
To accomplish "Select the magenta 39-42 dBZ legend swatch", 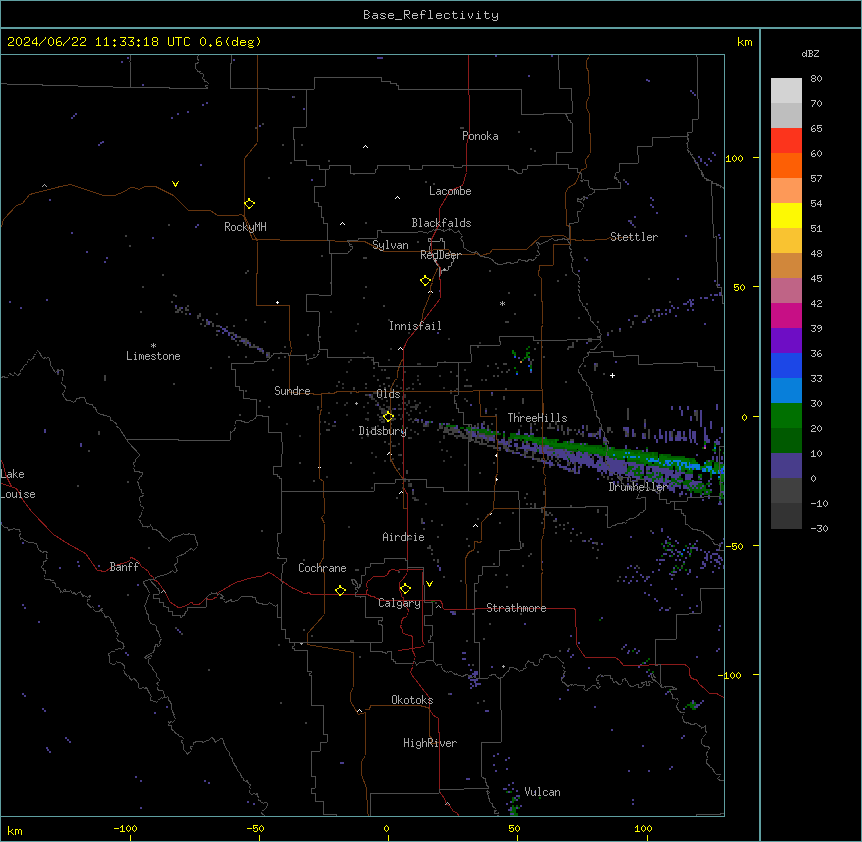I will [786, 315].
